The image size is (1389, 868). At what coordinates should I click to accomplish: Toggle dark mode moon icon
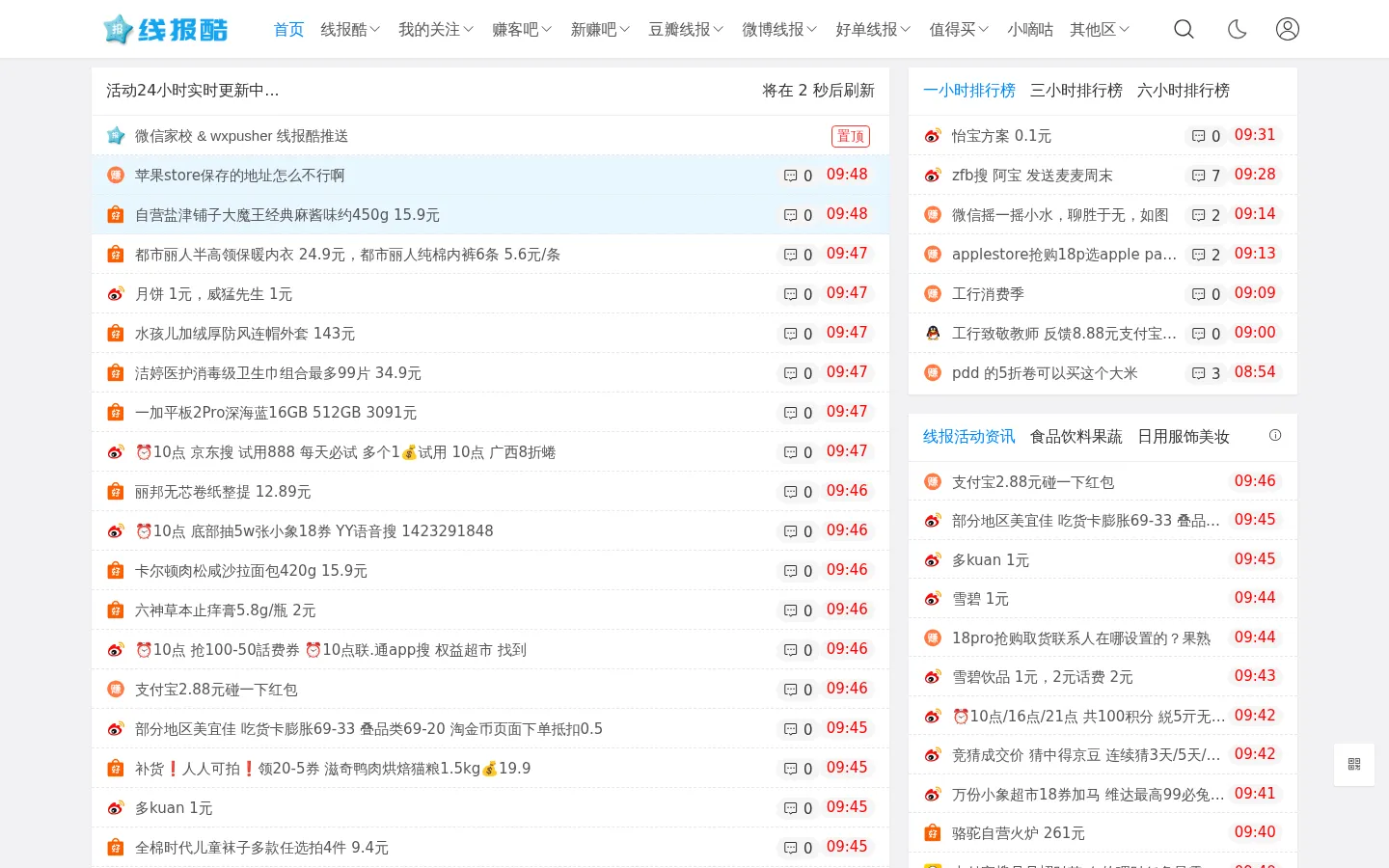[x=1237, y=29]
